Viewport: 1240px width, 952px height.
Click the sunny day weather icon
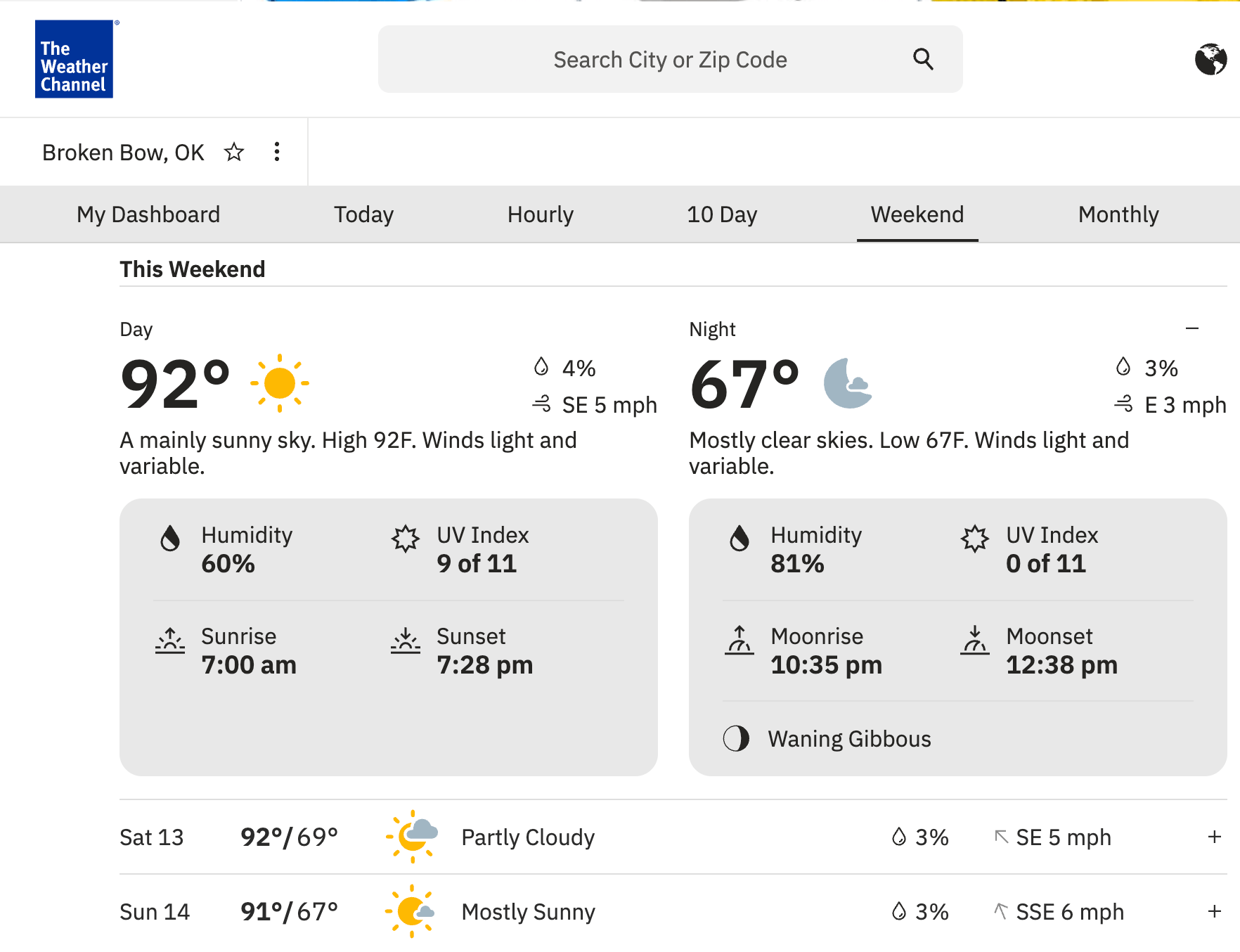click(280, 383)
